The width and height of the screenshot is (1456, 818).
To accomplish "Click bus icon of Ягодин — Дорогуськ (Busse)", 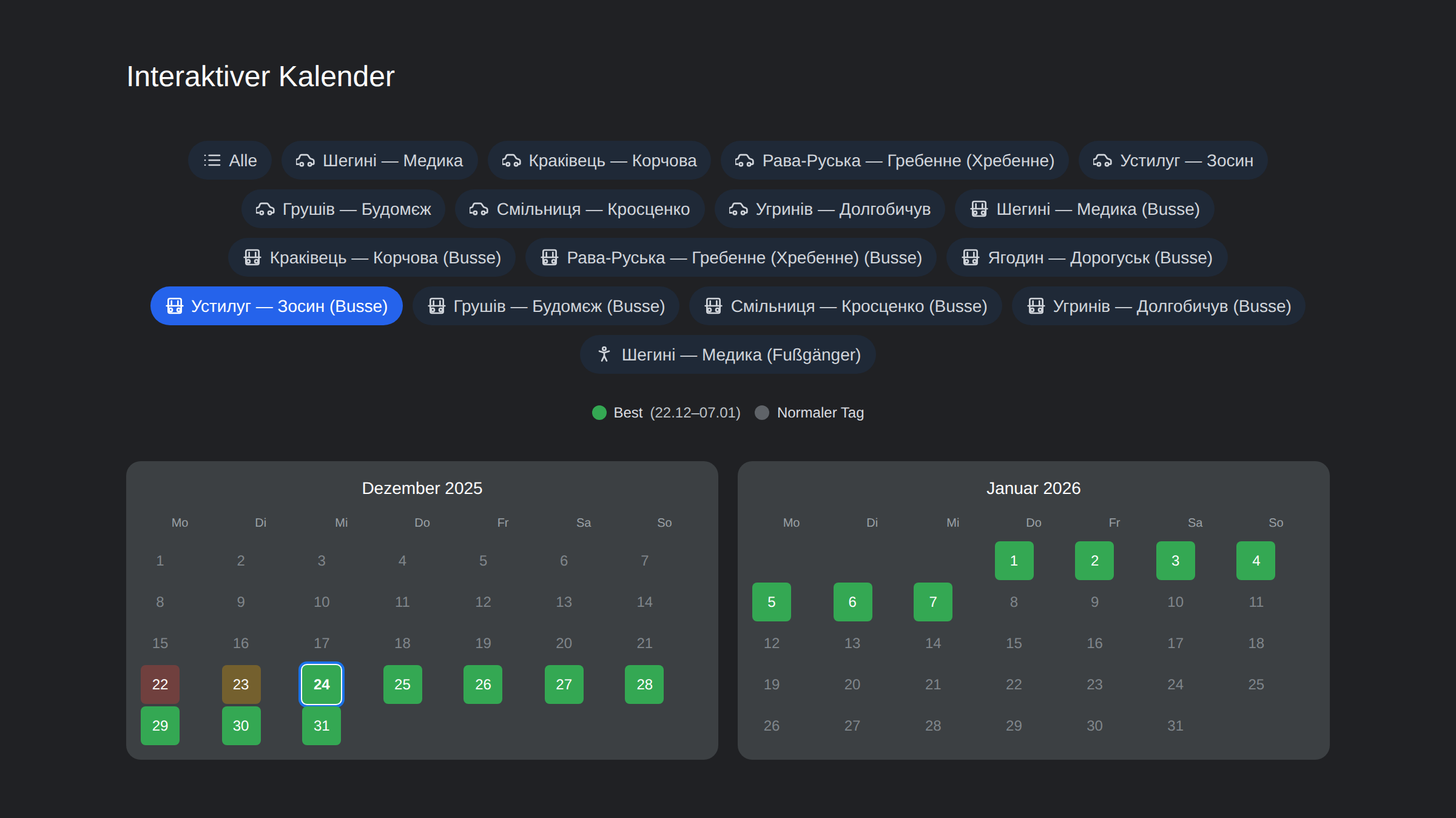I will coord(970,257).
